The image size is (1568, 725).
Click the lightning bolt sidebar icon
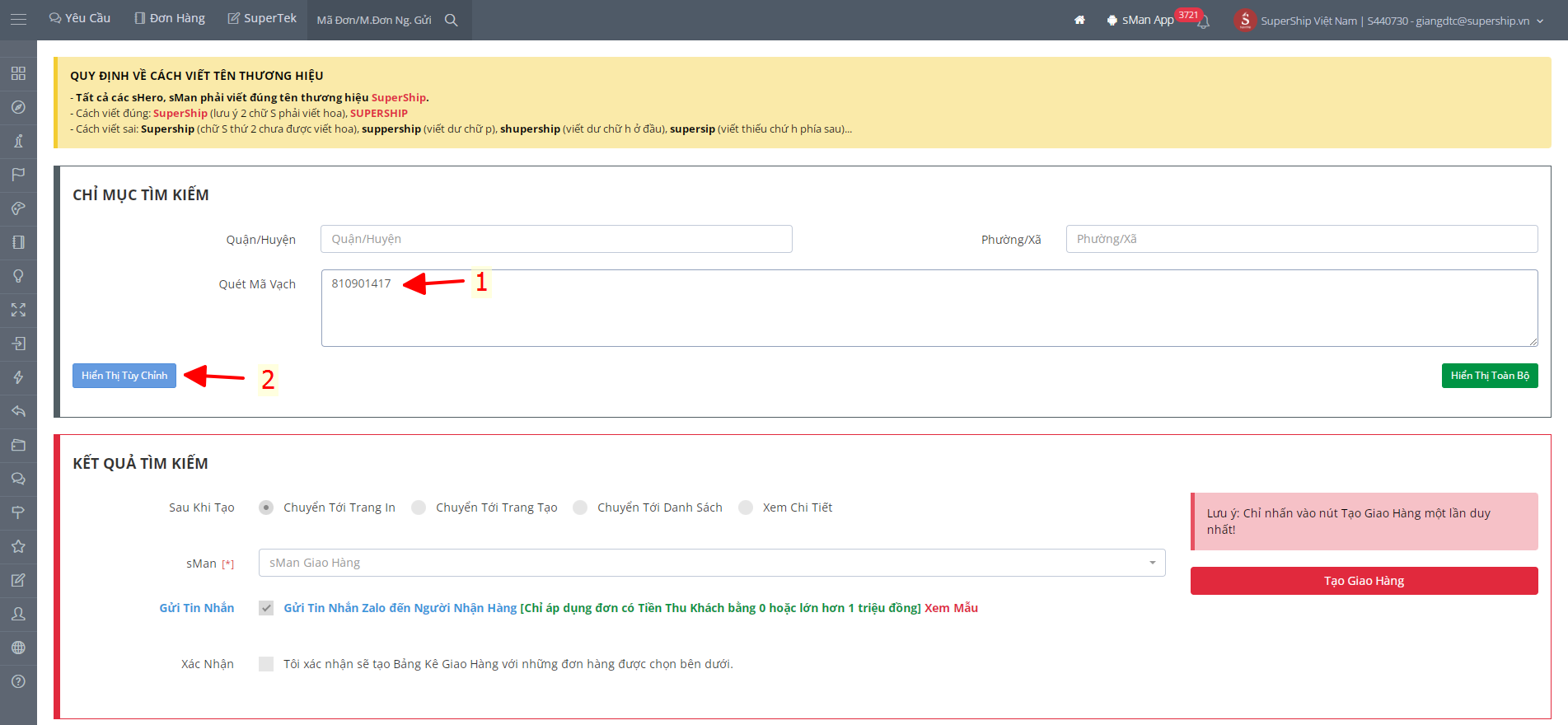pos(18,377)
